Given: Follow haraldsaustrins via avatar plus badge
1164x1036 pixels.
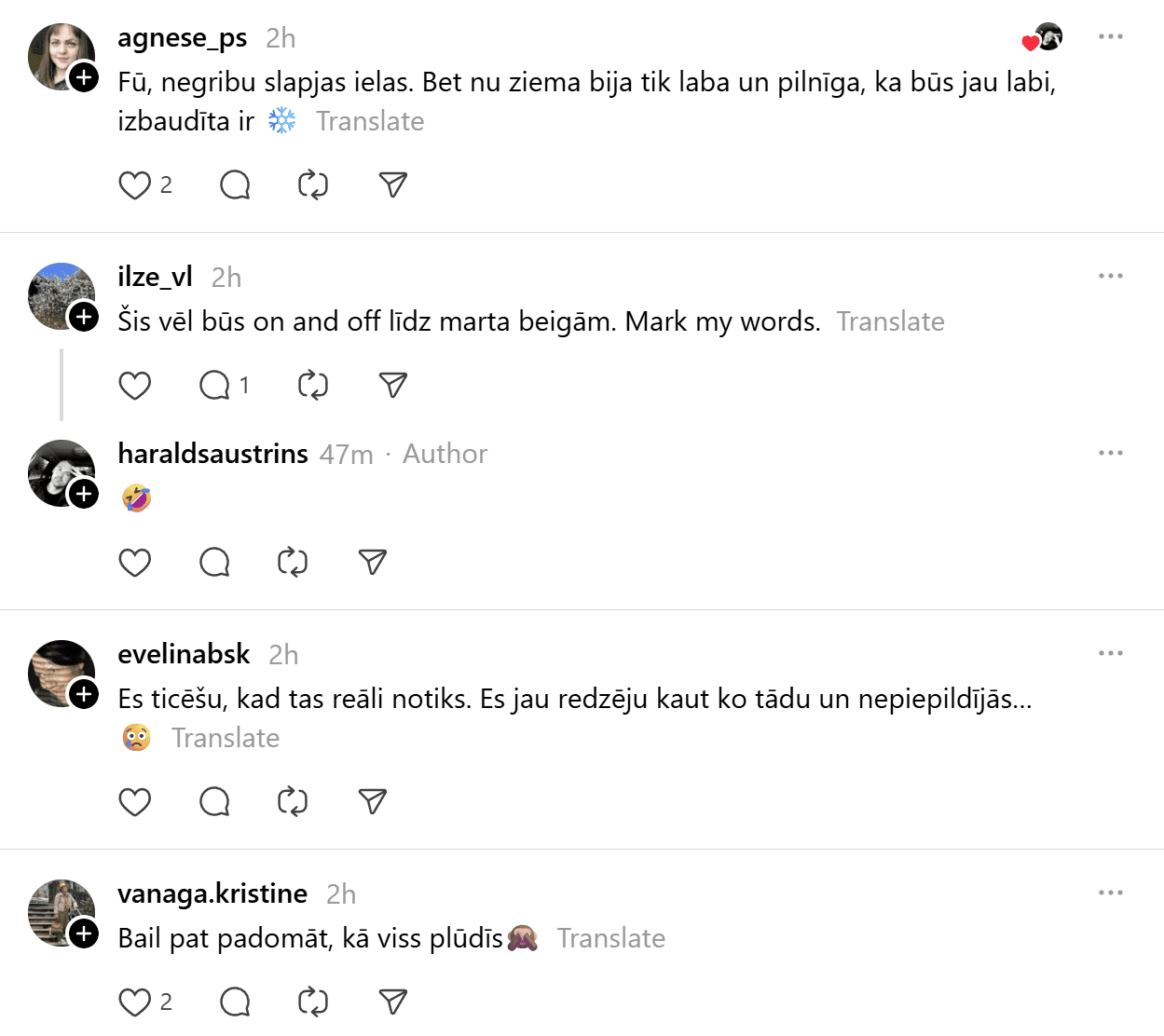Looking at the screenshot, I should point(85,494).
